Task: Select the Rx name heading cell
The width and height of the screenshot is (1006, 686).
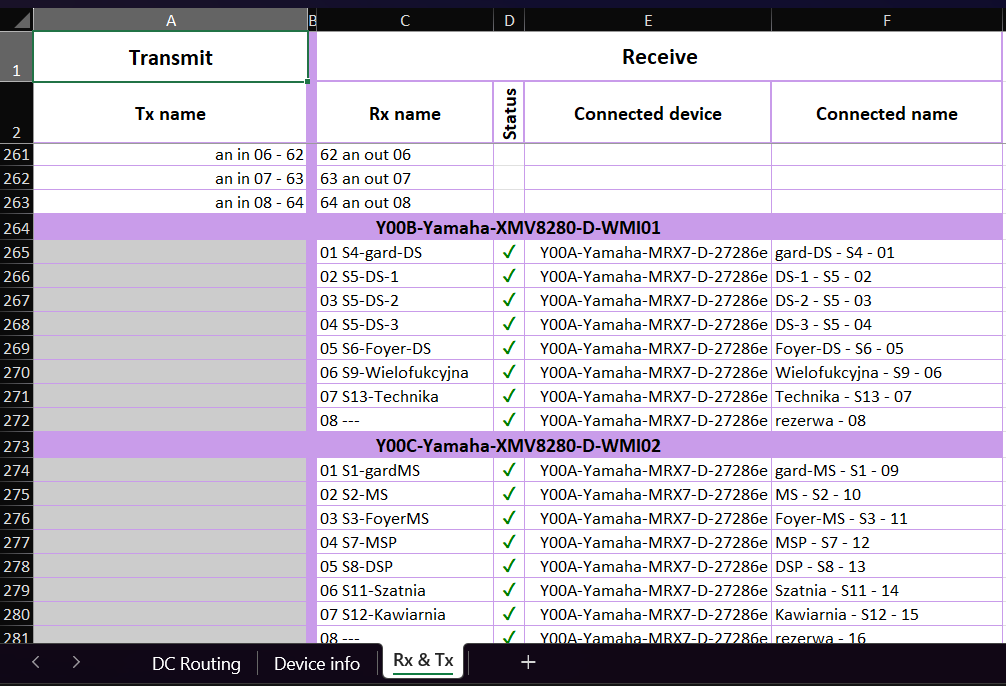Action: [x=405, y=113]
